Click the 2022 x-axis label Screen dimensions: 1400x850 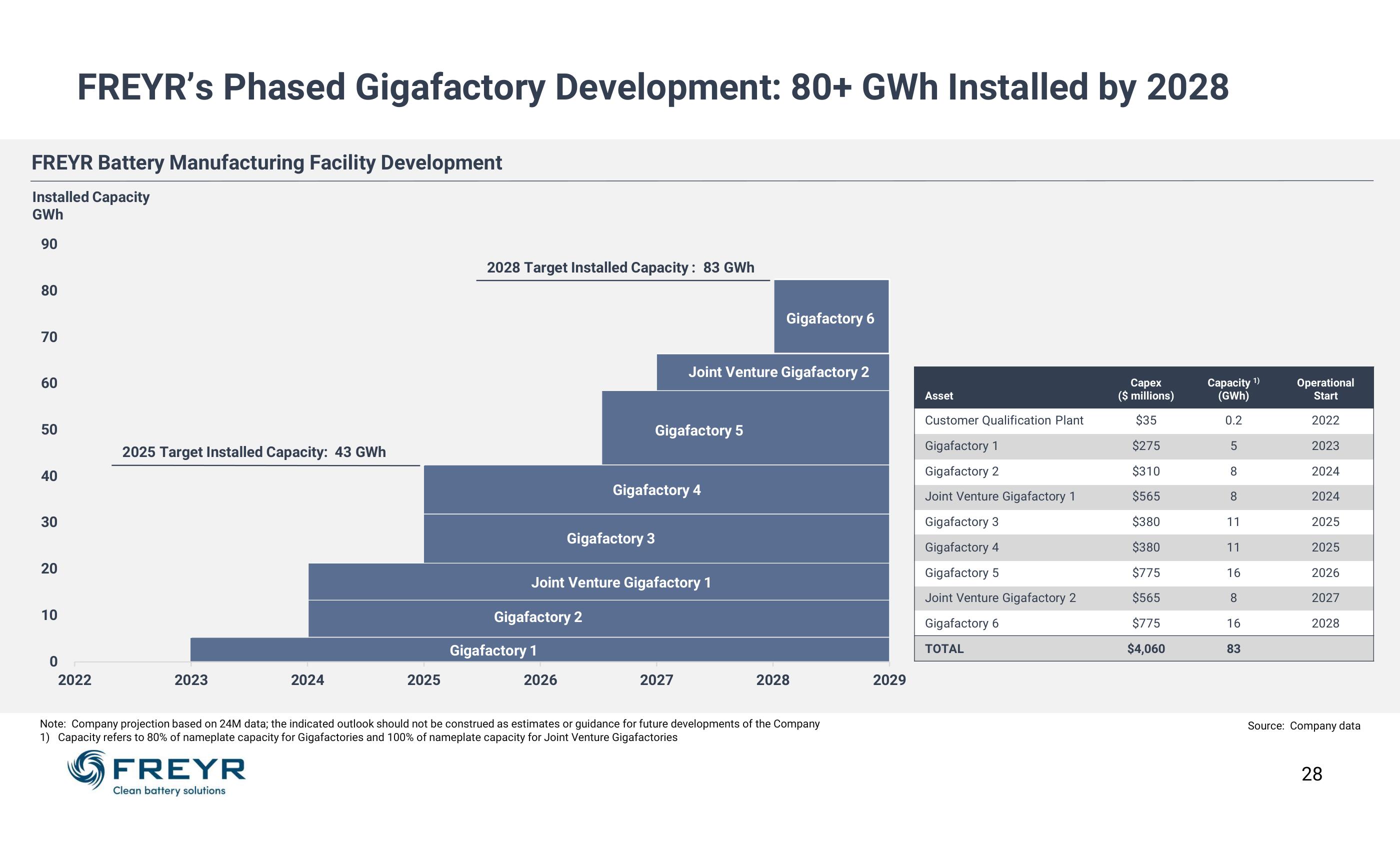[74, 680]
